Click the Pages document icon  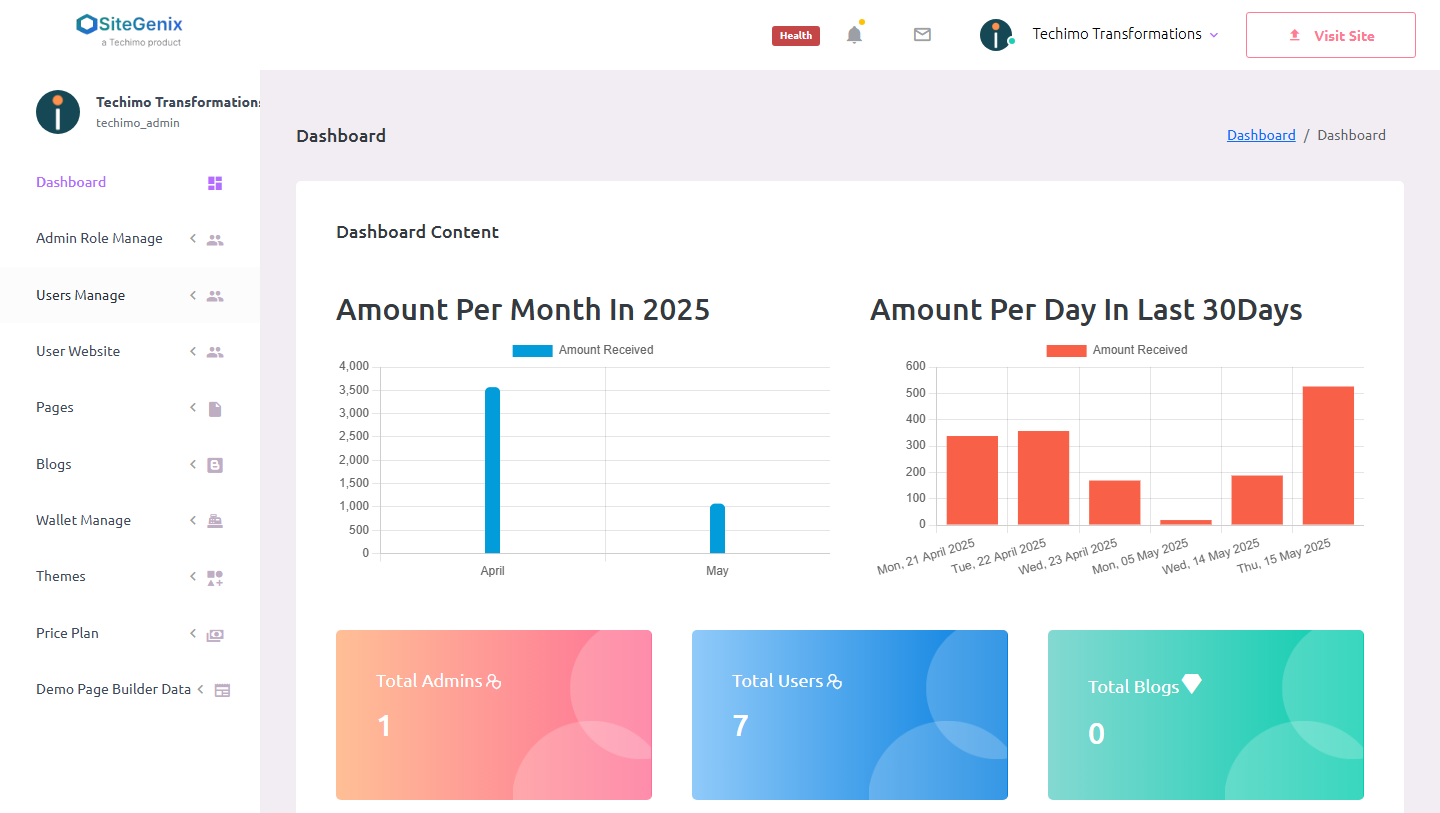(x=215, y=409)
